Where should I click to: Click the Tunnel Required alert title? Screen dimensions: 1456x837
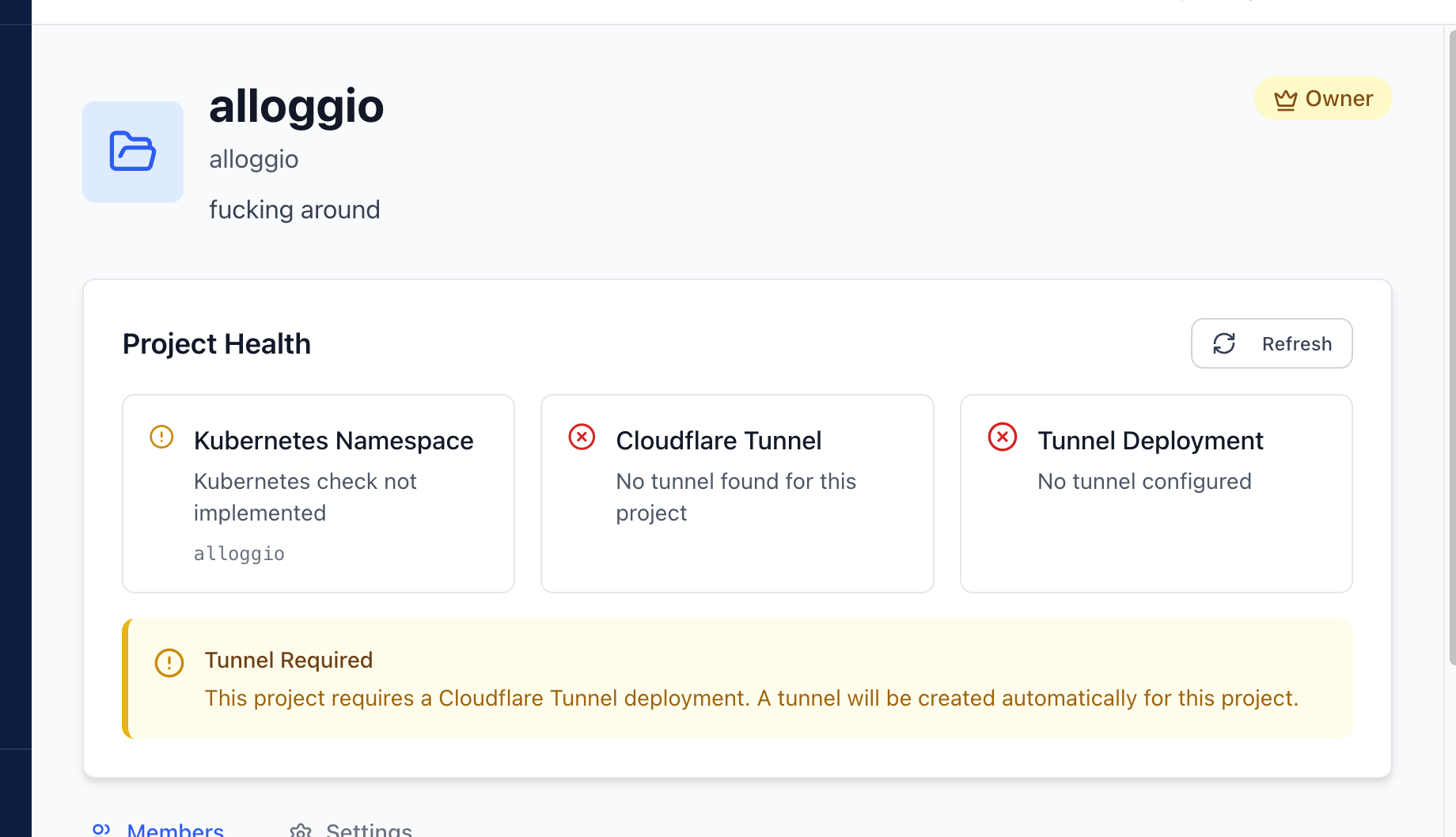[x=289, y=660]
